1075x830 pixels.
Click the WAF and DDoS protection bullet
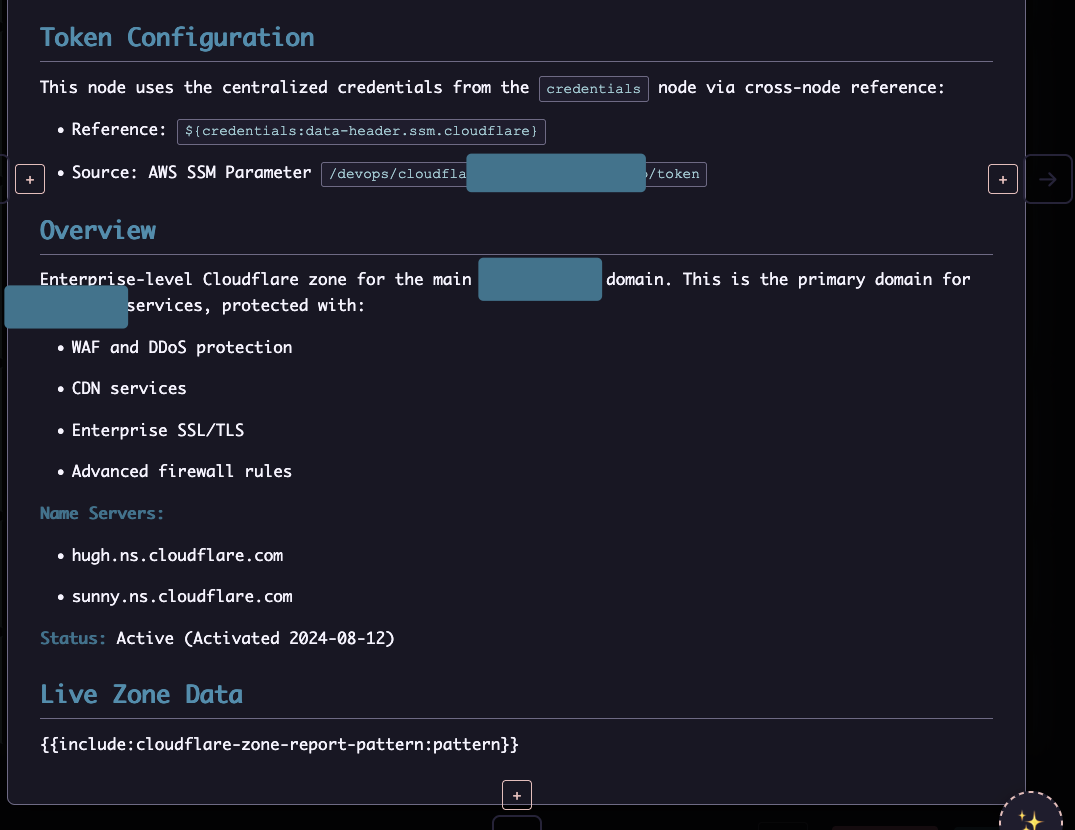pos(182,347)
